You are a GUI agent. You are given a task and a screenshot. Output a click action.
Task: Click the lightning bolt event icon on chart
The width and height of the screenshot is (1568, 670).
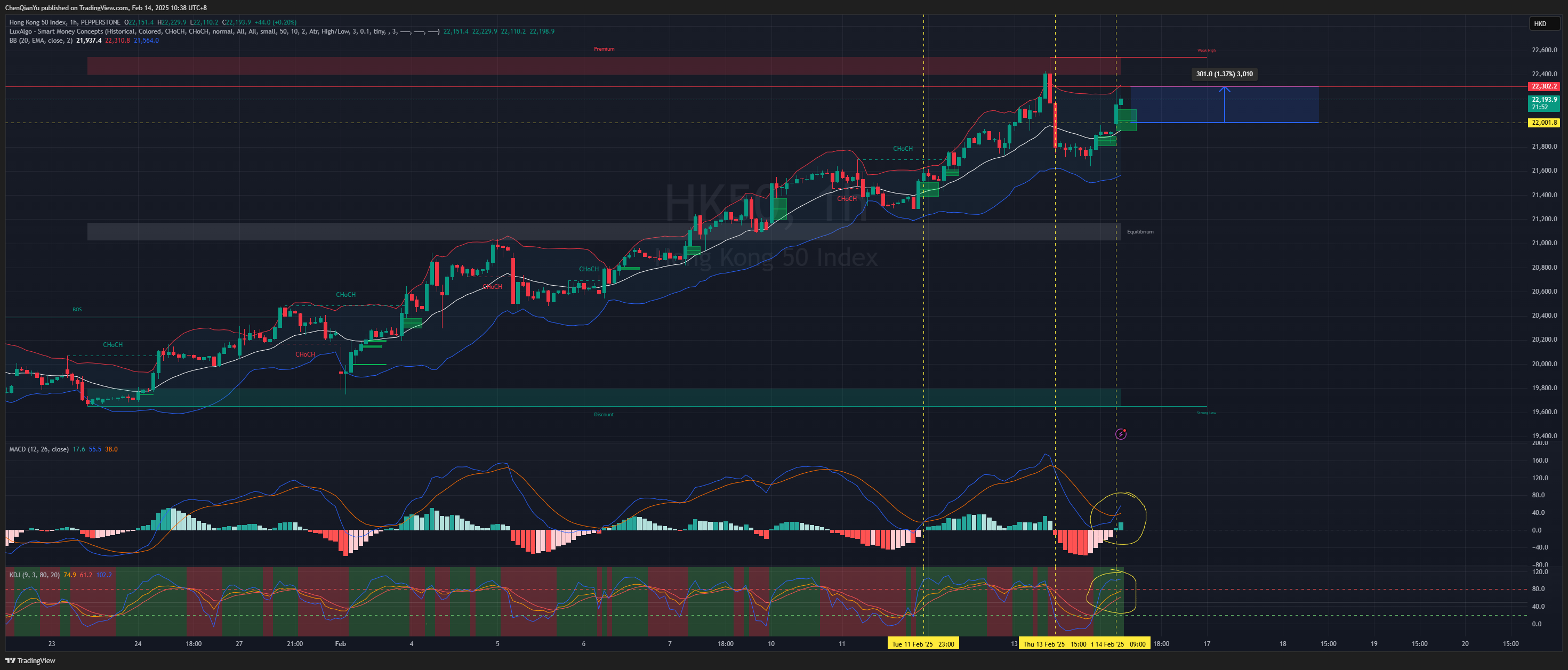pos(1121,434)
